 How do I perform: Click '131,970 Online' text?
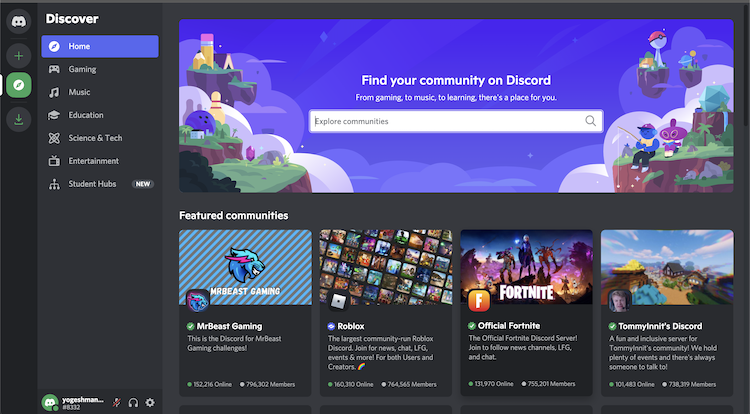[494, 384]
